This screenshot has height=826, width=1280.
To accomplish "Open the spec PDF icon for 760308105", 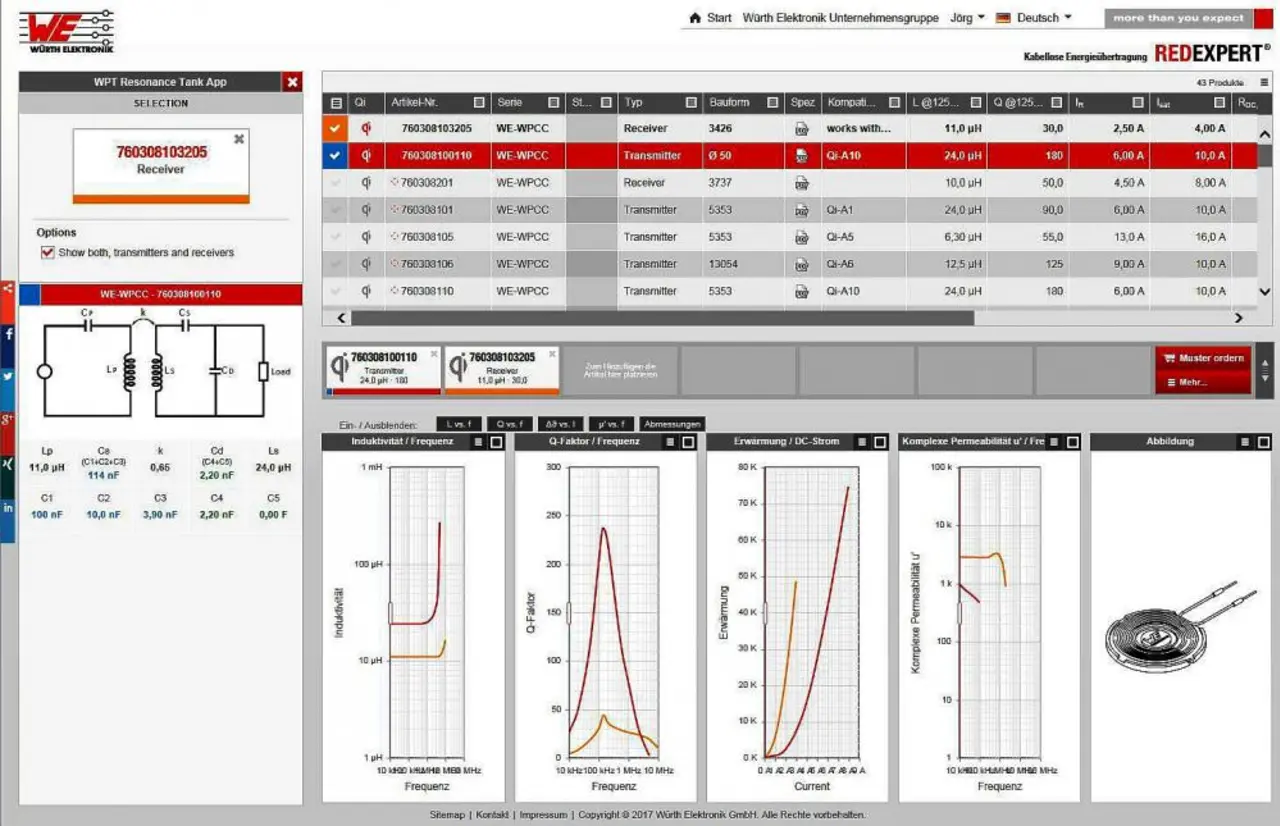I will tap(801, 237).
